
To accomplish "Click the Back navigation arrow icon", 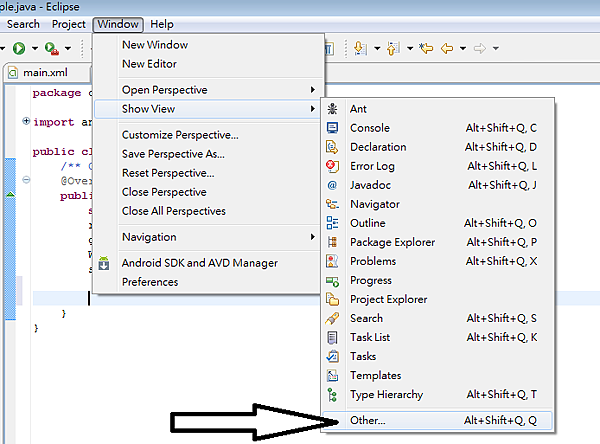I will point(447,48).
